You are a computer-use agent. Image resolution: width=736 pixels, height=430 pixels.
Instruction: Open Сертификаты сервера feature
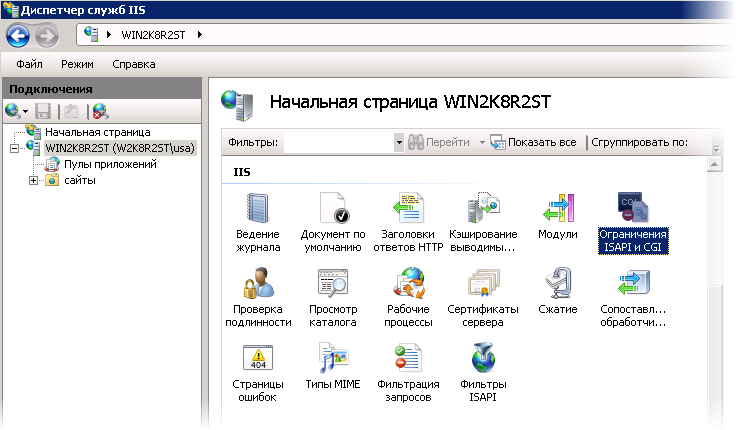(483, 298)
